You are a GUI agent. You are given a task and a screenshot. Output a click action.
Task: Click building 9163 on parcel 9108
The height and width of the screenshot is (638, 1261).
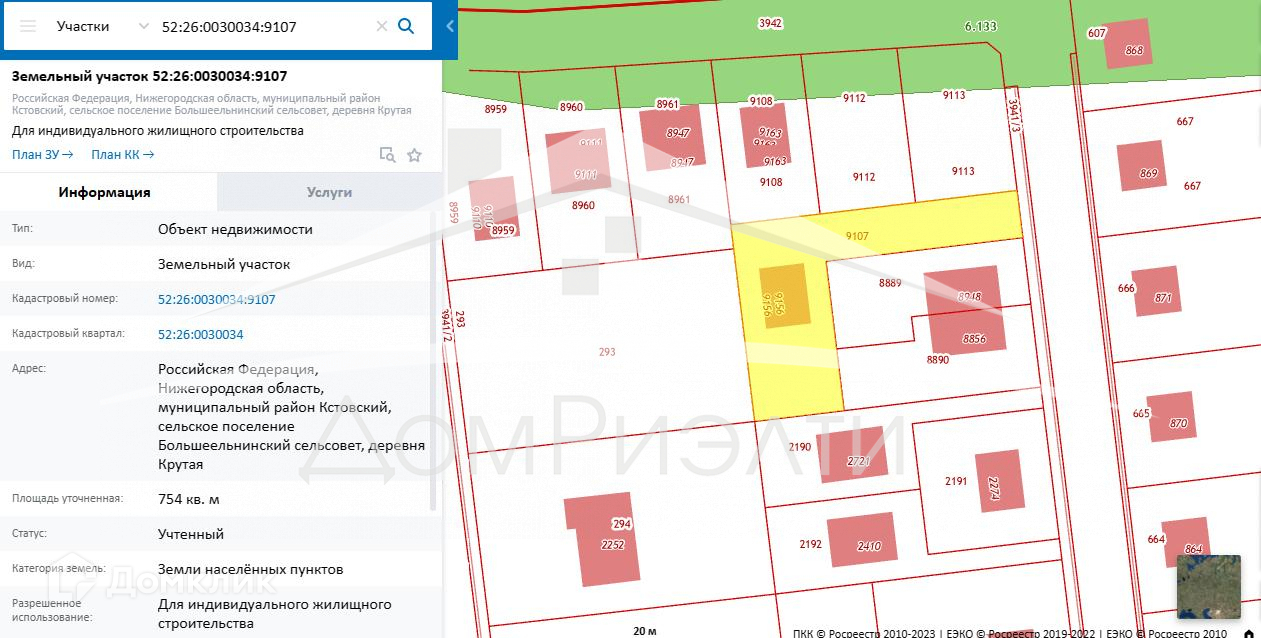[x=766, y=137]
